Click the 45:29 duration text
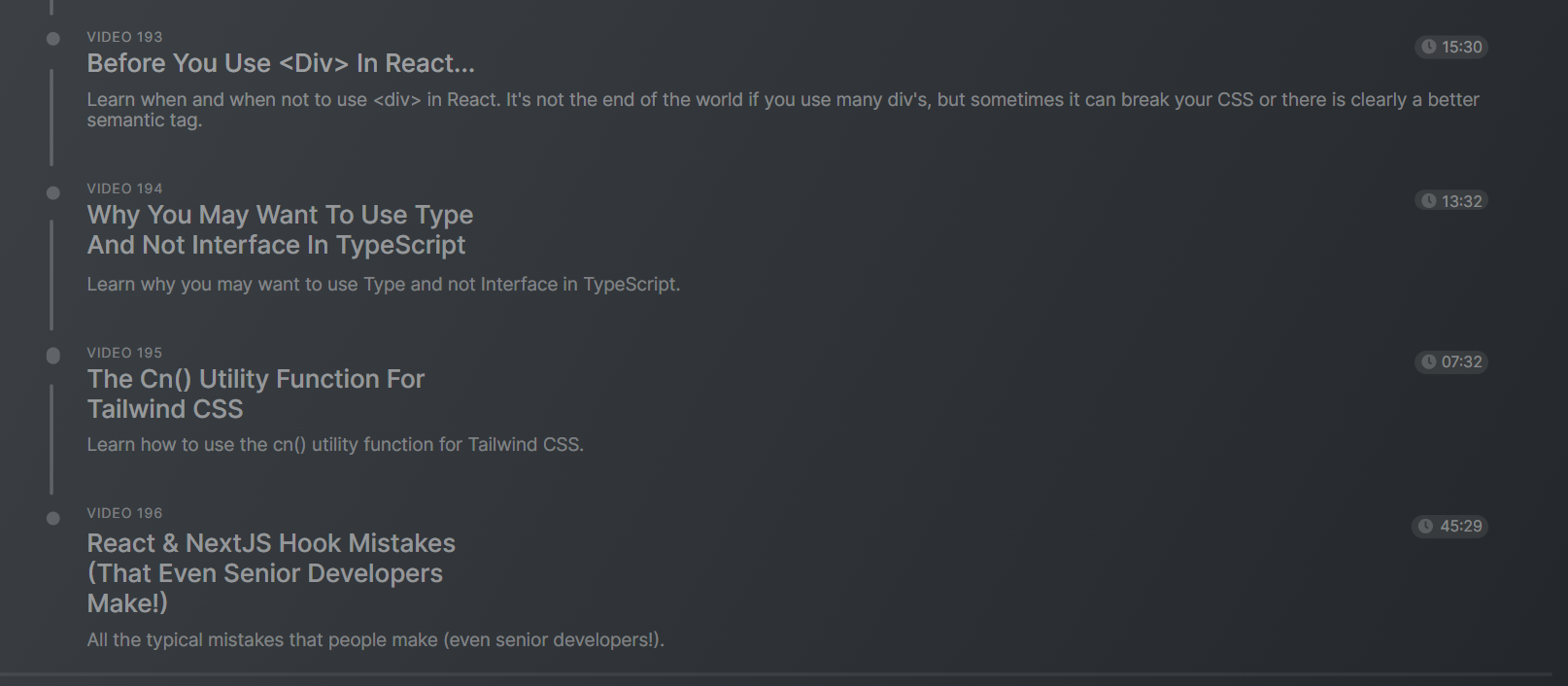1568x686 pixels. coord(1461,526)
